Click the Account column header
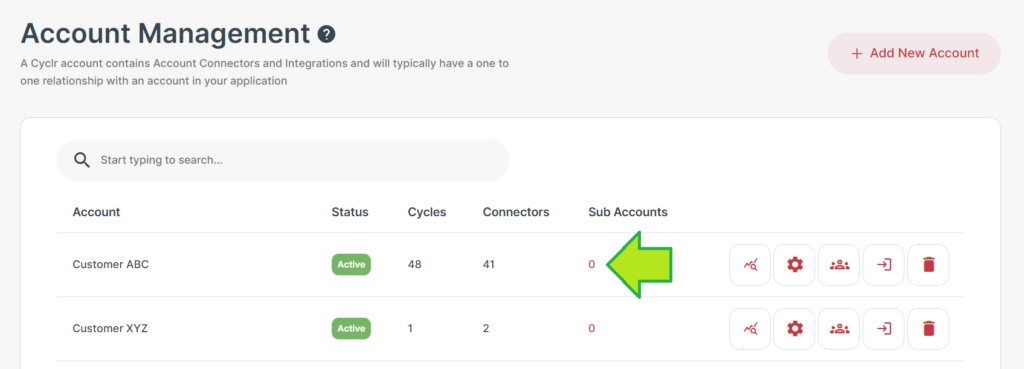 (97, 212)
